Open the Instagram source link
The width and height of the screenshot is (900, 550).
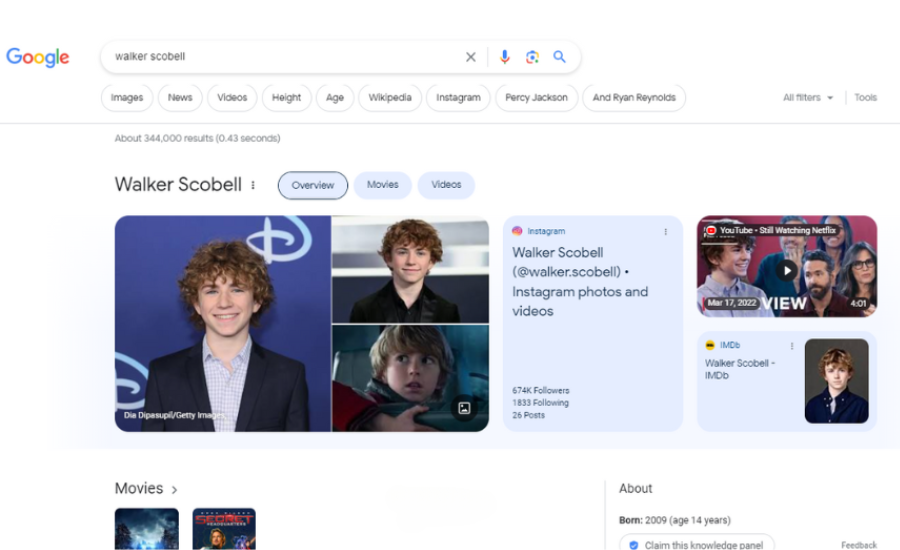point(538,231)
